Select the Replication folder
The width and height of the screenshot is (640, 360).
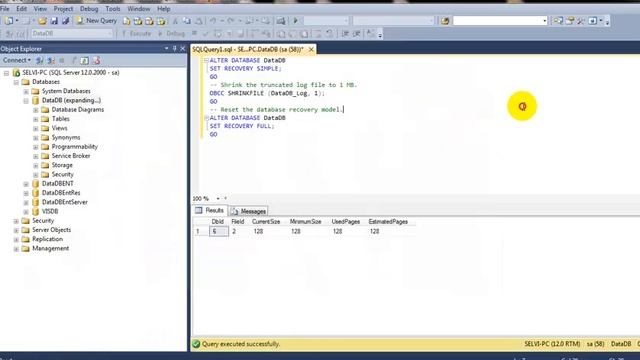tap(47, 239)
